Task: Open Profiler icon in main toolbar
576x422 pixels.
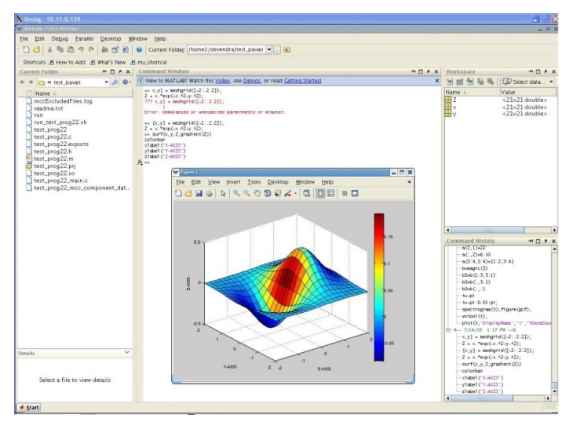Action: click(125, 50)
